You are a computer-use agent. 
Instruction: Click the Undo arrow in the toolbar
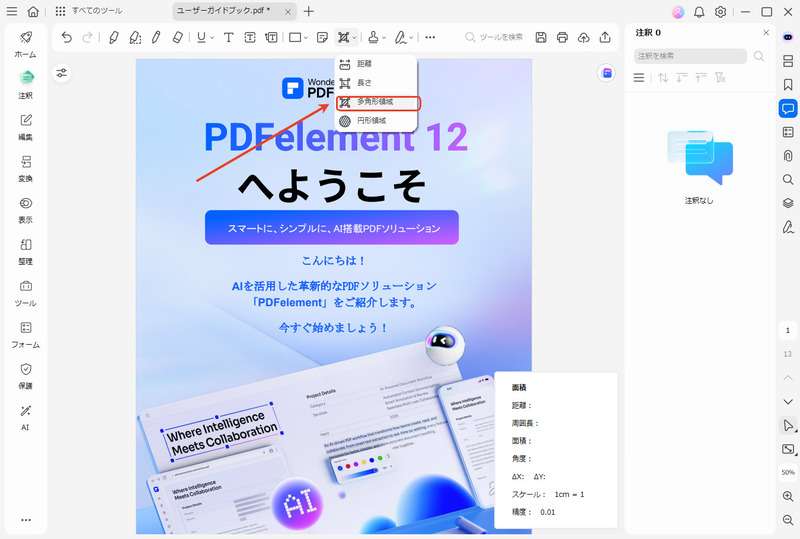(66, 37)
